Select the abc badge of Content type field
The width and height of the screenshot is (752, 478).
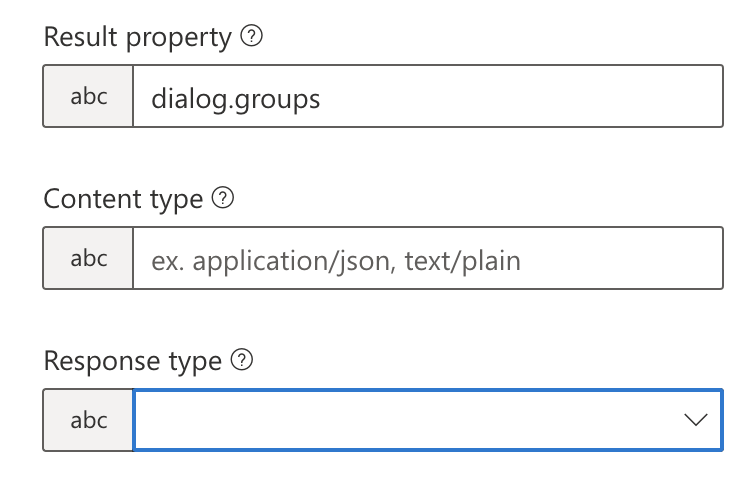point(88,258)
